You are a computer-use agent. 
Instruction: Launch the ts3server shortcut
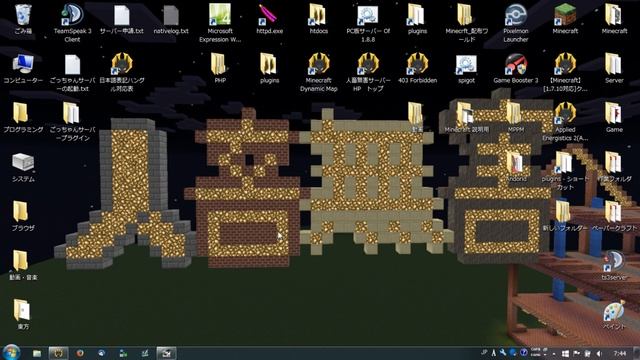(614, 265)
